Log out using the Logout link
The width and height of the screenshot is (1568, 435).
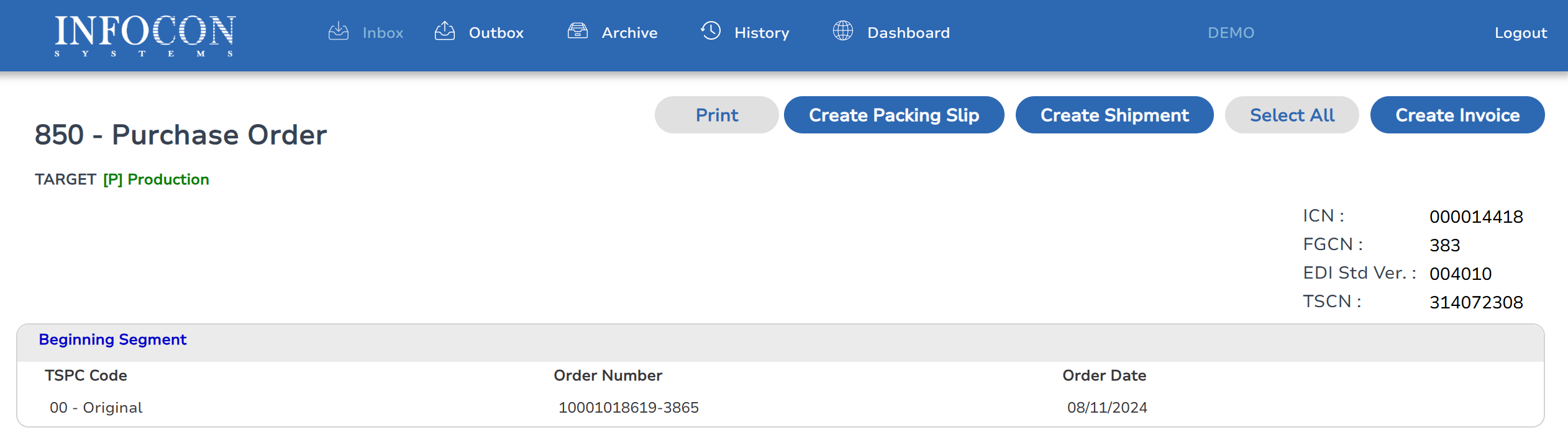click(1520, 33)
